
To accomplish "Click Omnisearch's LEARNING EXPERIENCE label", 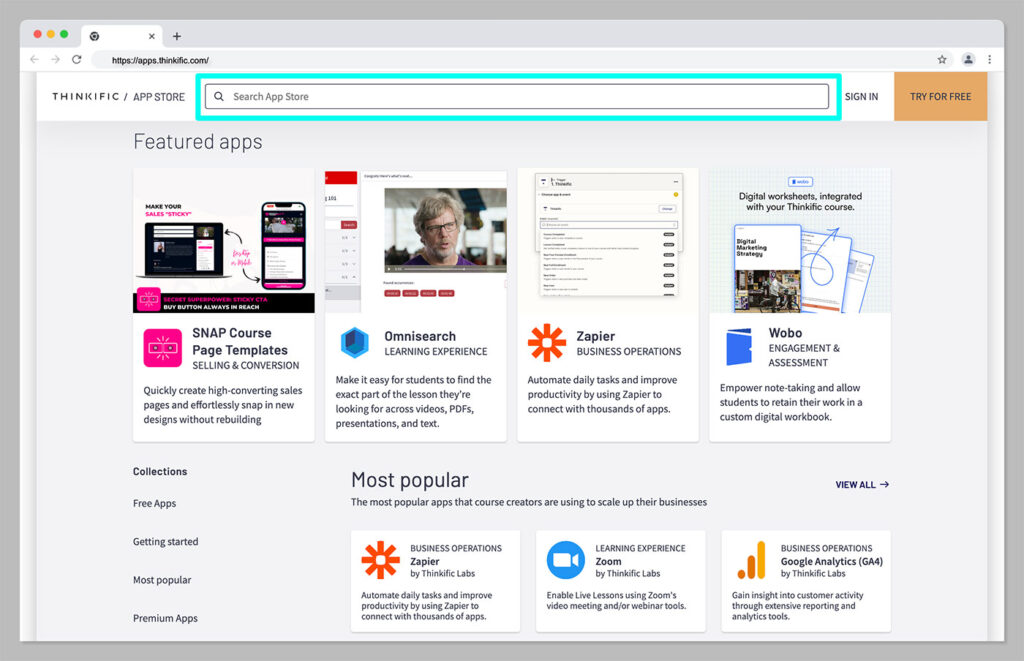I will [x=436, y=351].
